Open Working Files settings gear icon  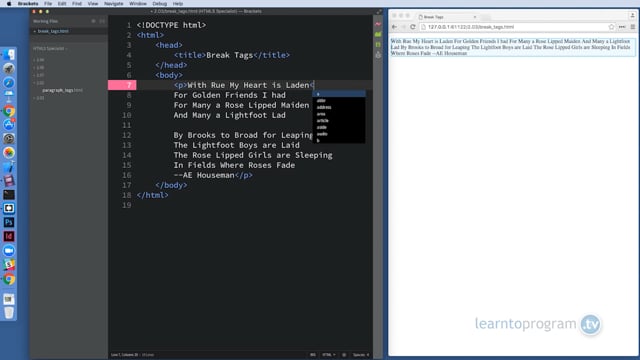click(93, 21)
